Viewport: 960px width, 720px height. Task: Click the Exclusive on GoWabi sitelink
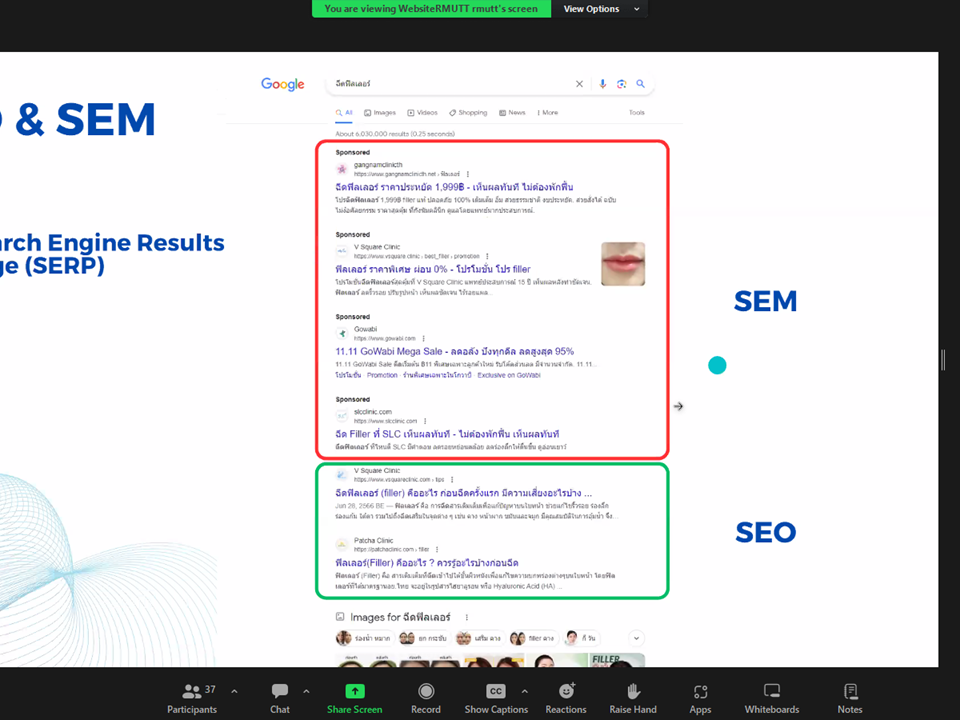tap(509, 375)
